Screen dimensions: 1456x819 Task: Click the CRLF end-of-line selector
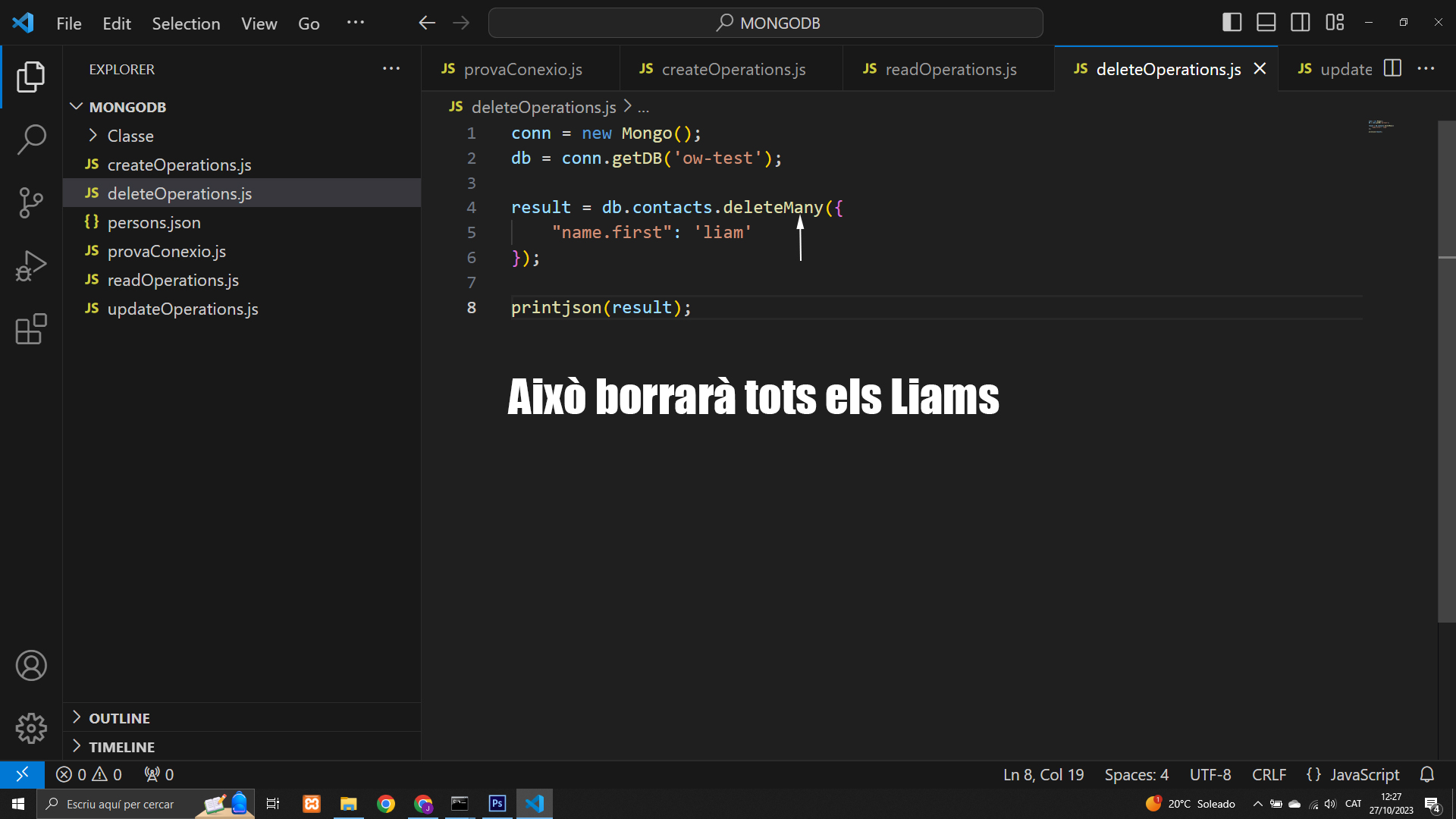pos(1269,774)
